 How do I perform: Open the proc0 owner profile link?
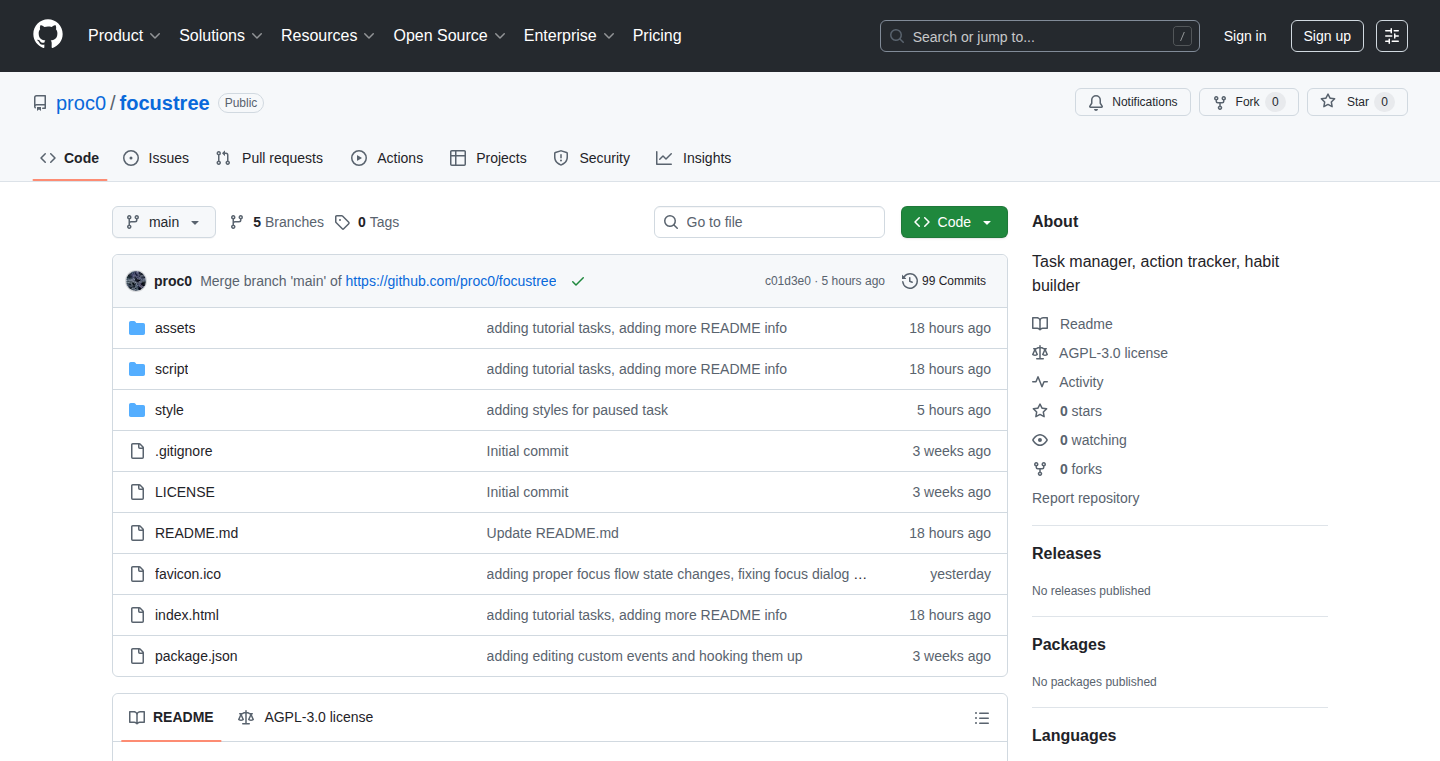click(x=81, y=103)
